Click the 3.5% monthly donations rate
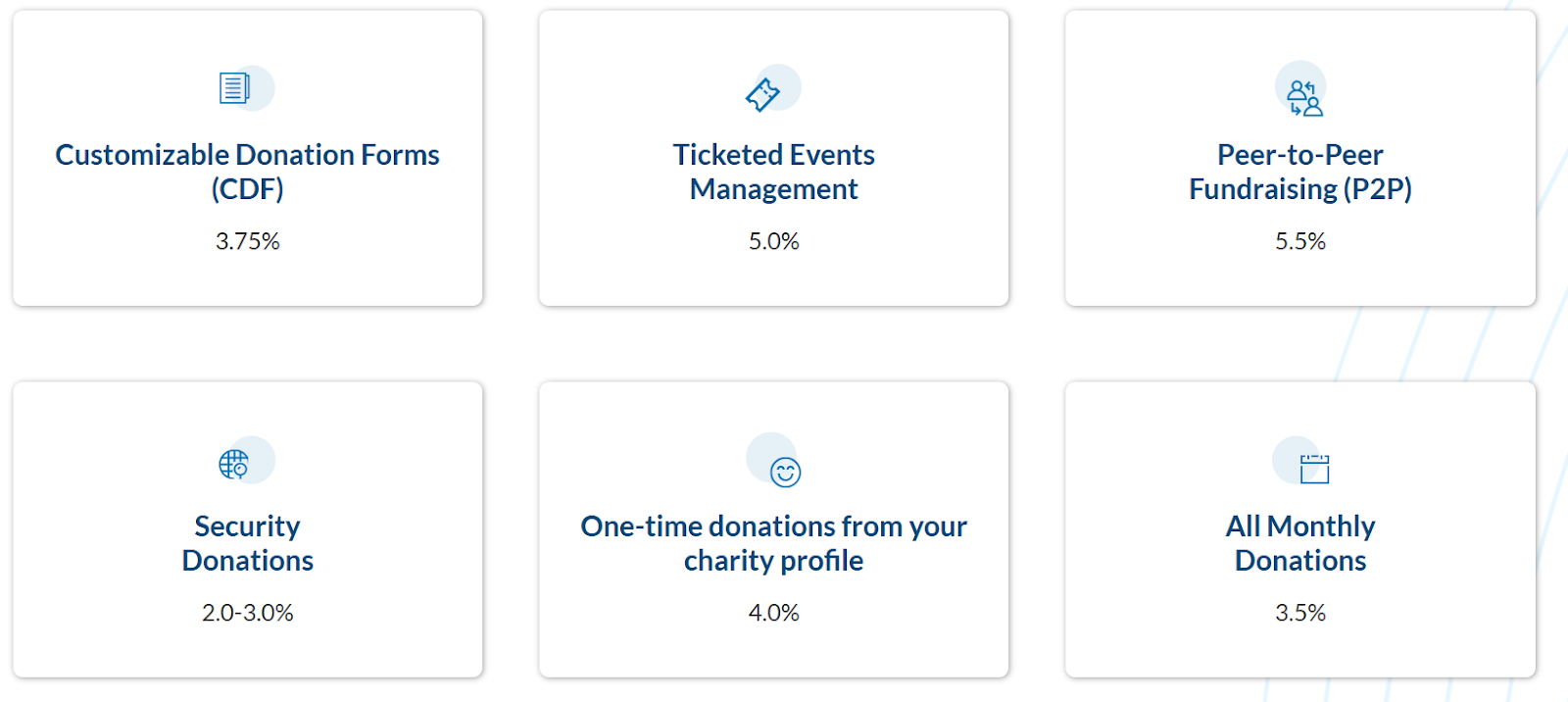Image resolution: width=1568 pixels, height=702 pixels. click(x=1299, y=613)
